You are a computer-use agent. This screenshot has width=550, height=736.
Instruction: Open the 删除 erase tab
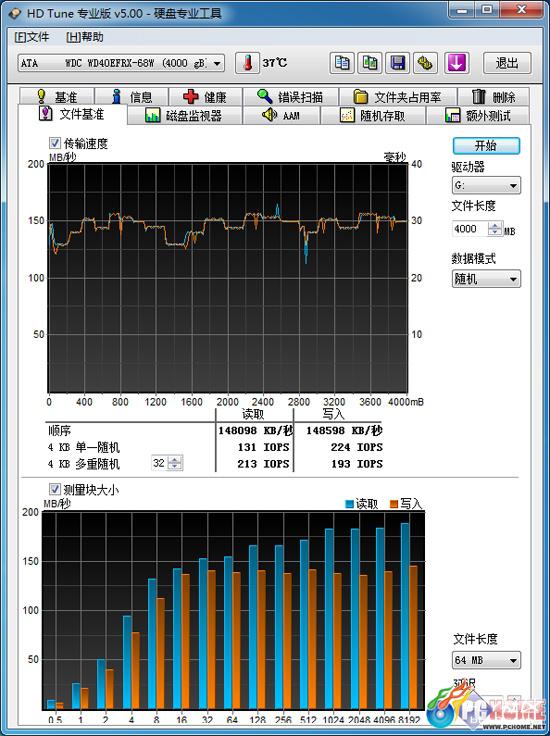494,97
